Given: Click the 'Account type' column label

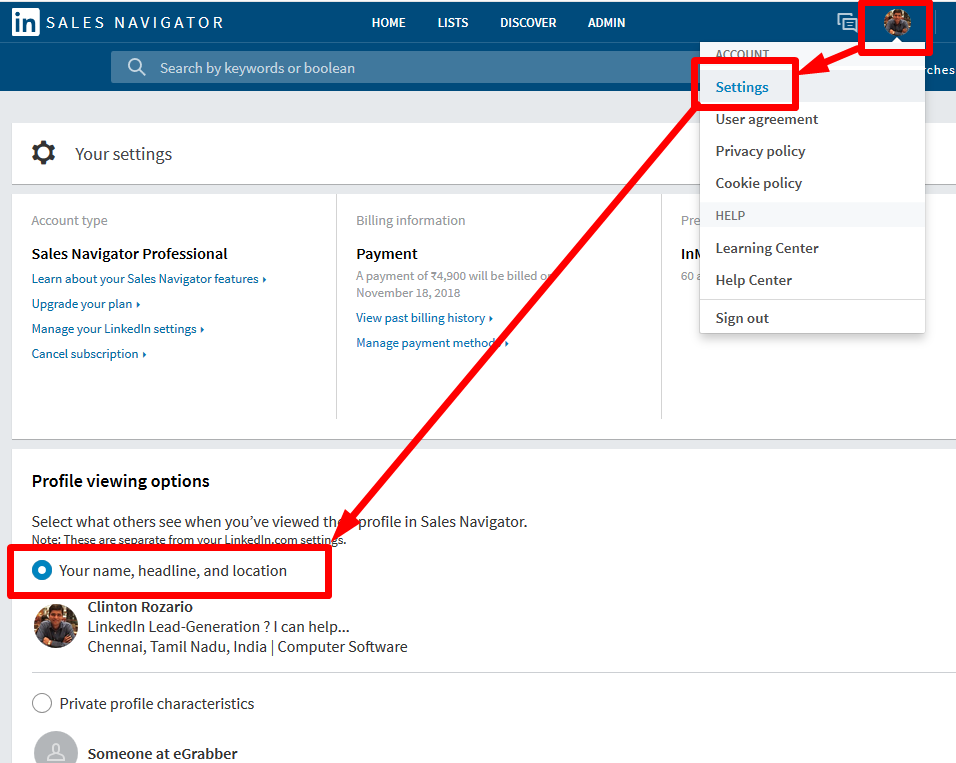Looking at the screenshot, I should click(70, 220).
